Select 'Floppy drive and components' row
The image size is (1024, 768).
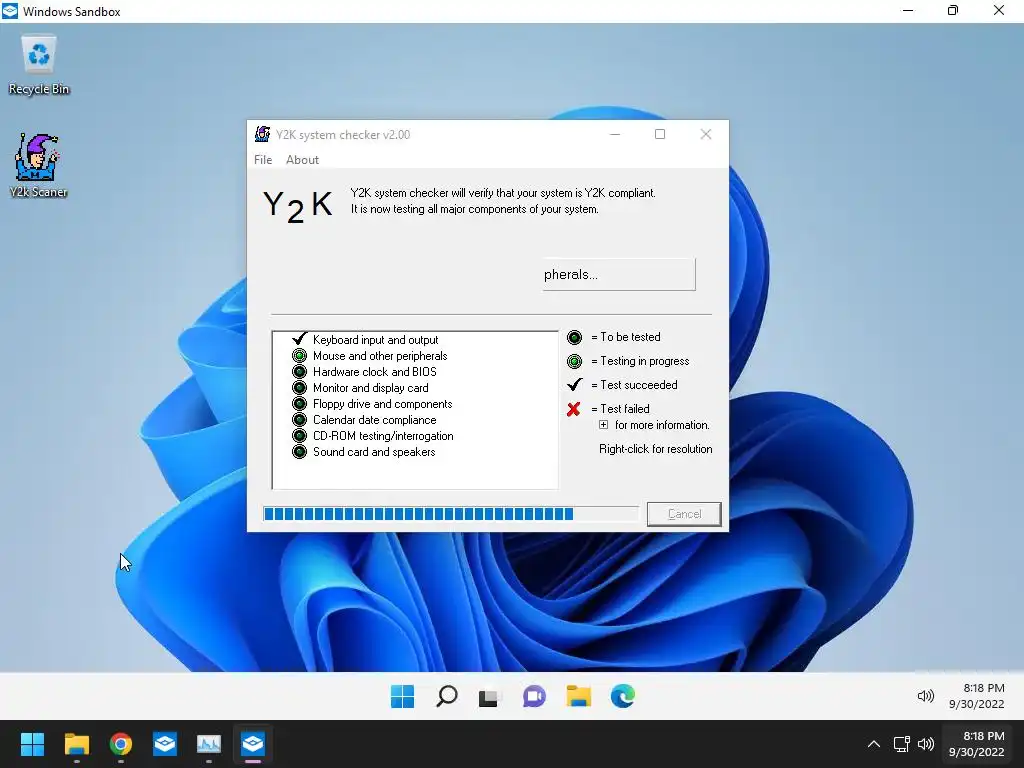click(x=382, y=404)
